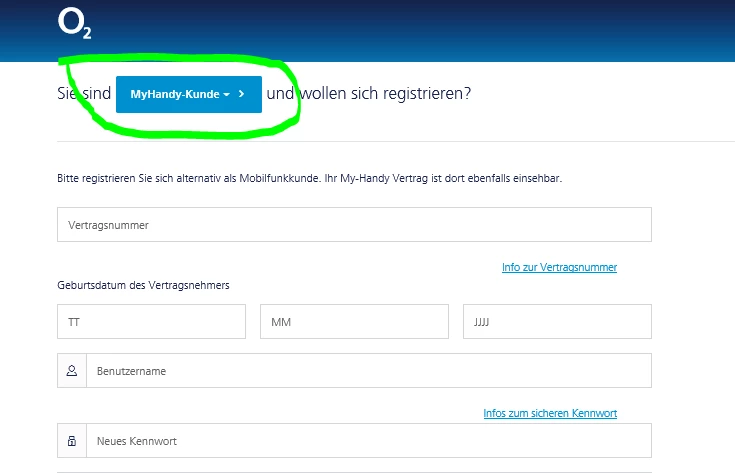Focus the Neues Kennwort input field
Viewport: 735px width, 473px height.
point(369,441)
